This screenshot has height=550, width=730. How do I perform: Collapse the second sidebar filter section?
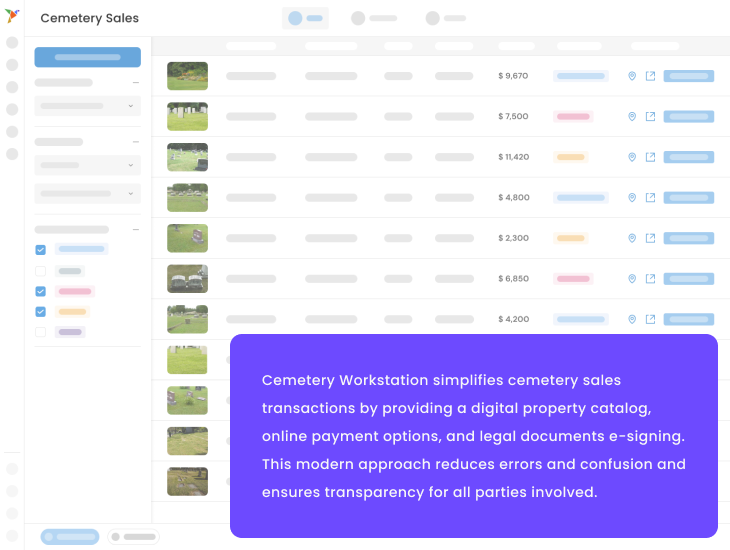point(135,142)
